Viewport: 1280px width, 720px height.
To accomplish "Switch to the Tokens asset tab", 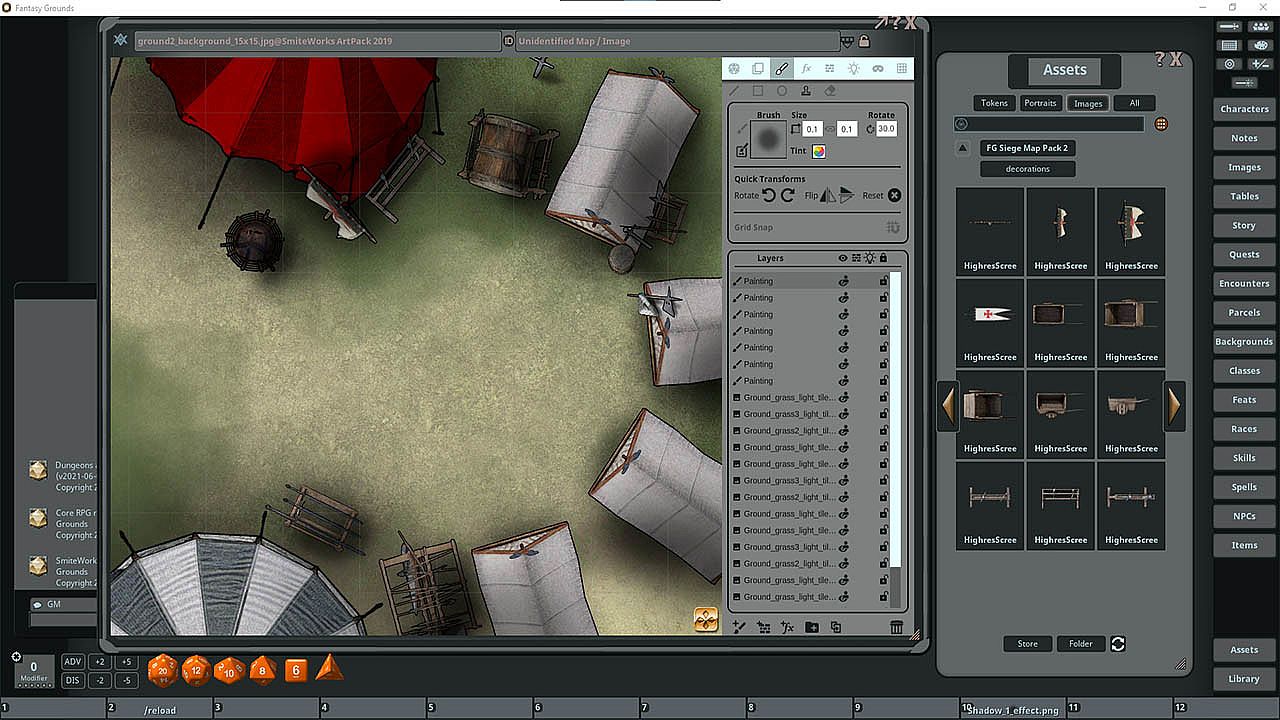I will [994, 103].
